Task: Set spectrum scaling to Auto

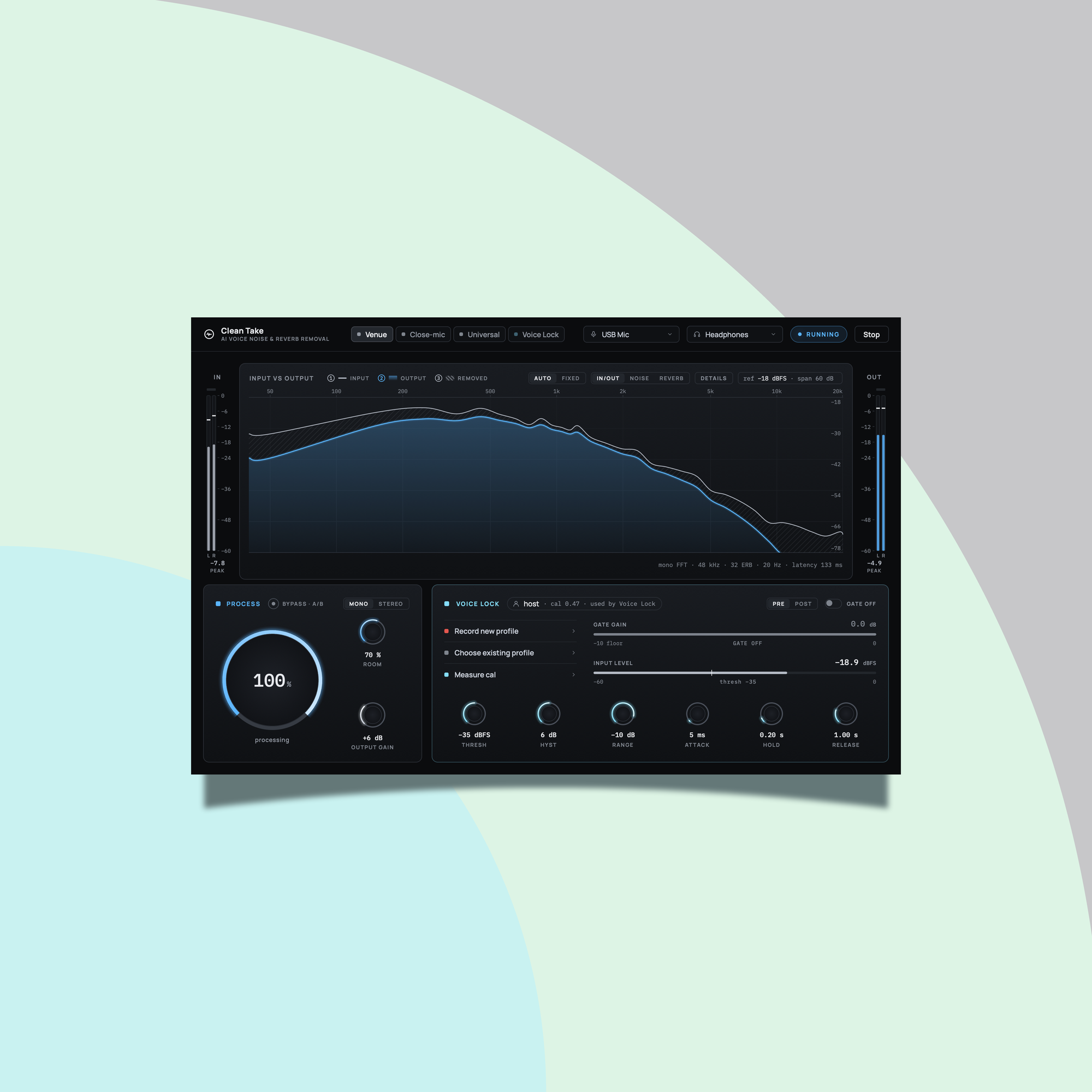Action: coord(543,378)
